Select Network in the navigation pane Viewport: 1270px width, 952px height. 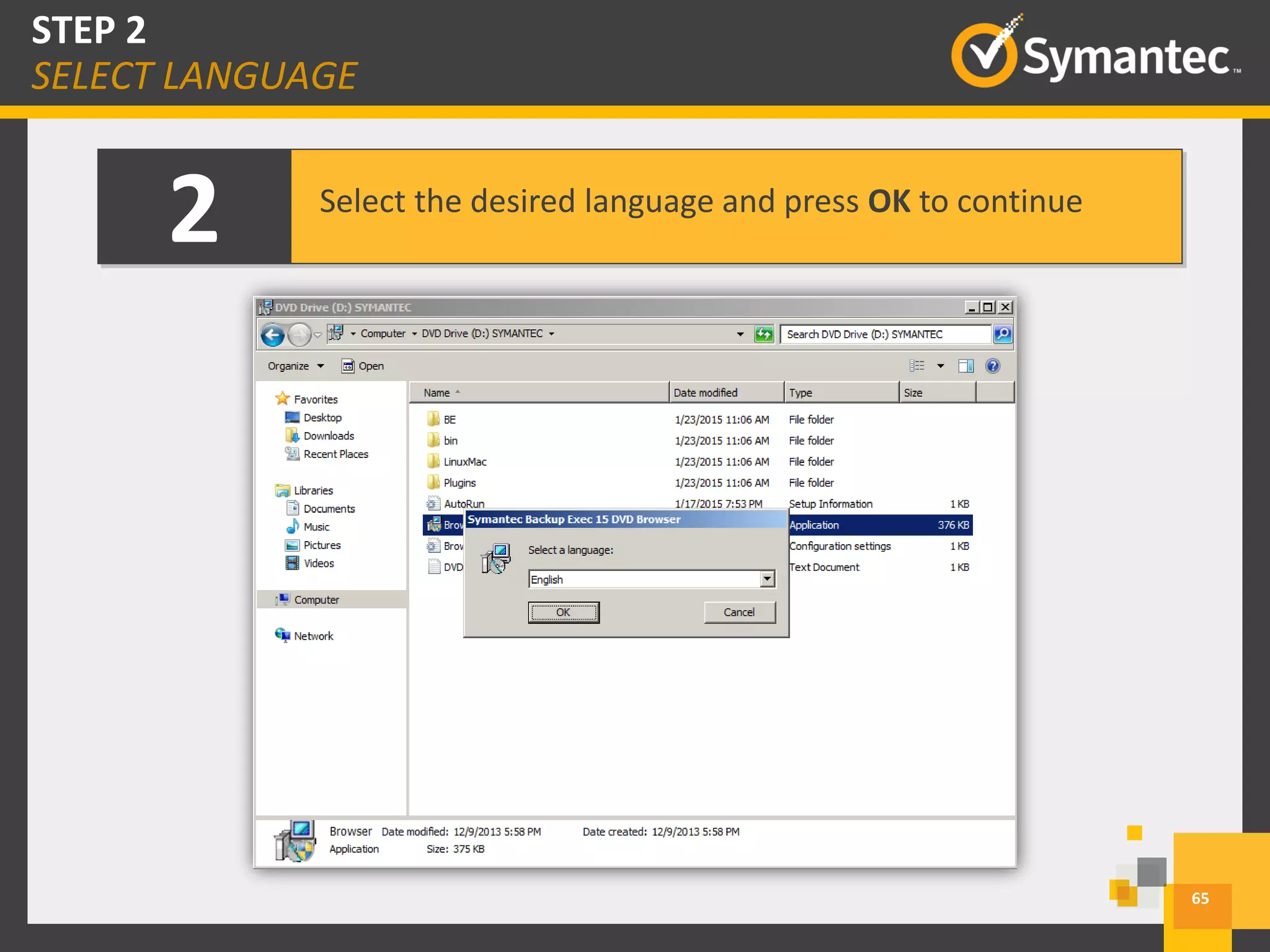tap(313, 636)
